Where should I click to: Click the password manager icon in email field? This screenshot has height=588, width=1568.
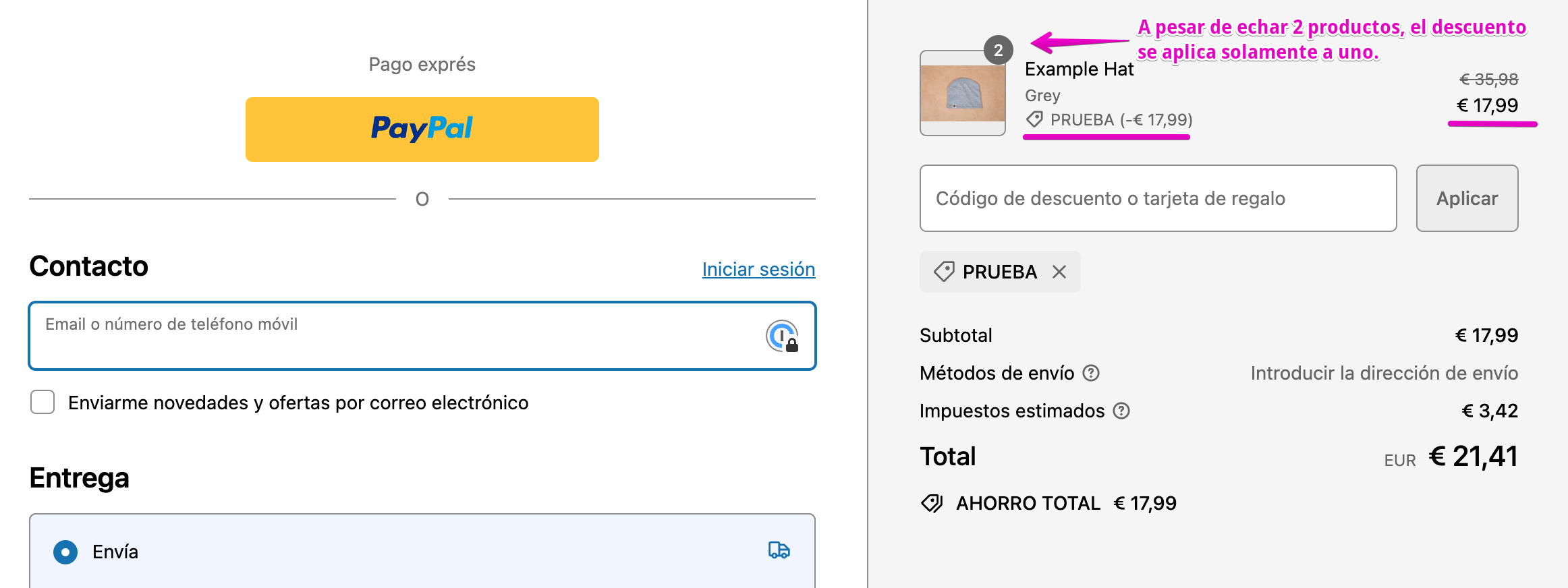tap(782, 336)
